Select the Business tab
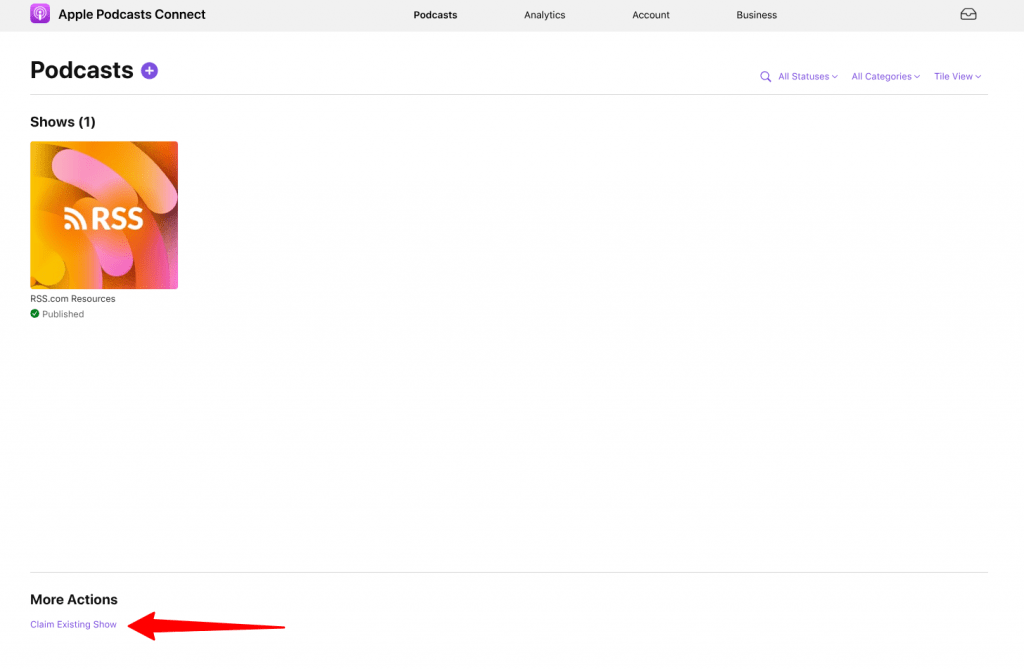The image size is (1024, 669). (x=756, y=15)
